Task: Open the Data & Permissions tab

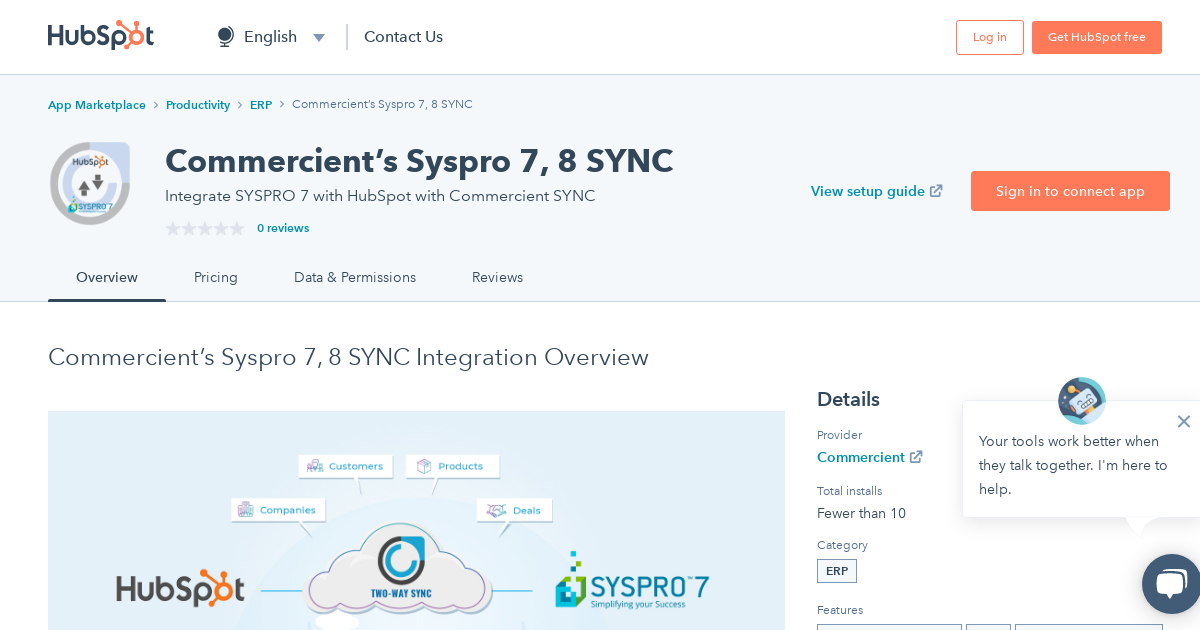Action: [x=355, y=277]
